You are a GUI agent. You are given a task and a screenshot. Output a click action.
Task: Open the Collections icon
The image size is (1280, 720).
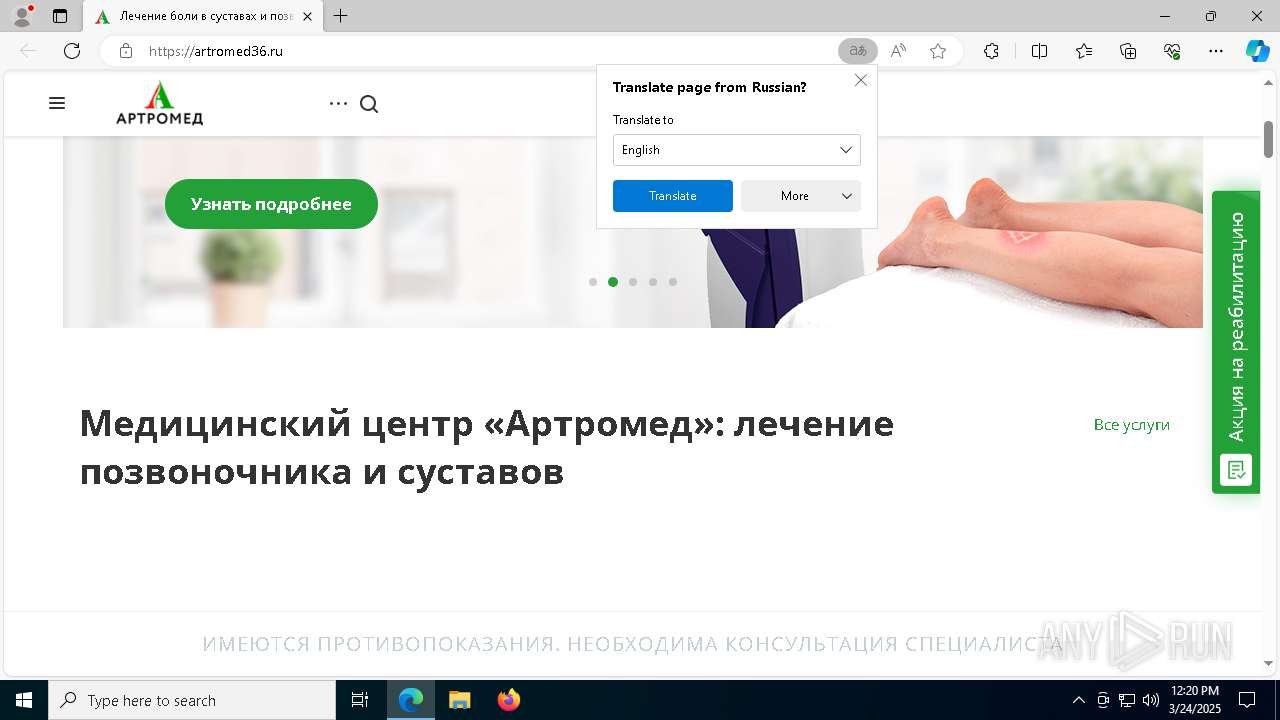pos(1128,51)
